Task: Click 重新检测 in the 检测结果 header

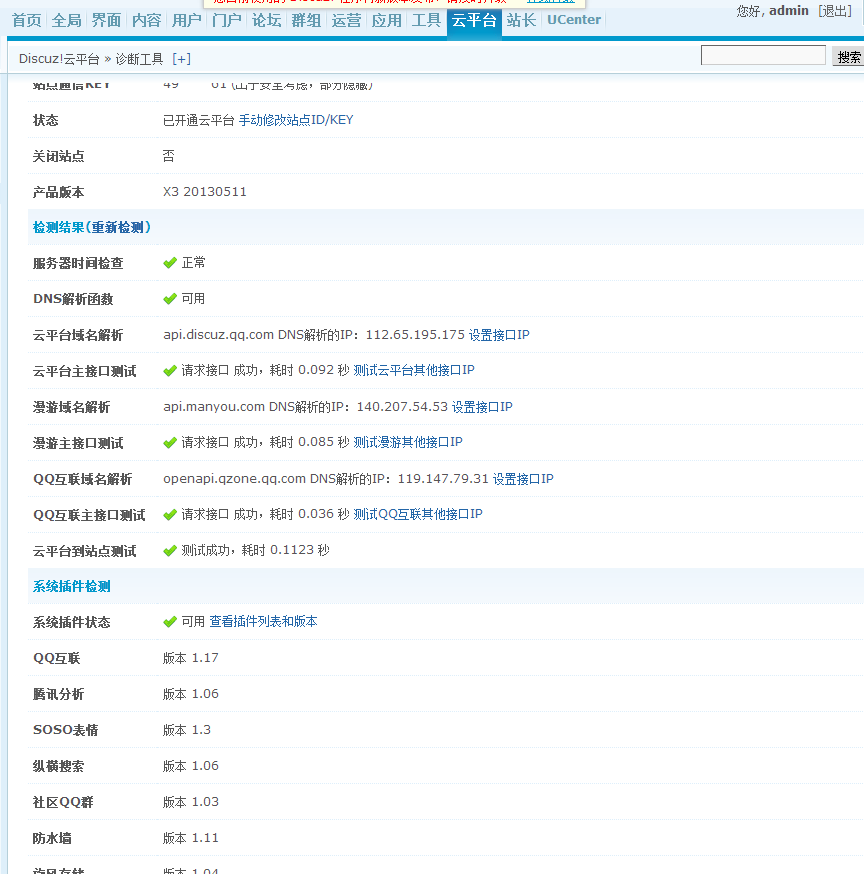Action: (117, 227)
